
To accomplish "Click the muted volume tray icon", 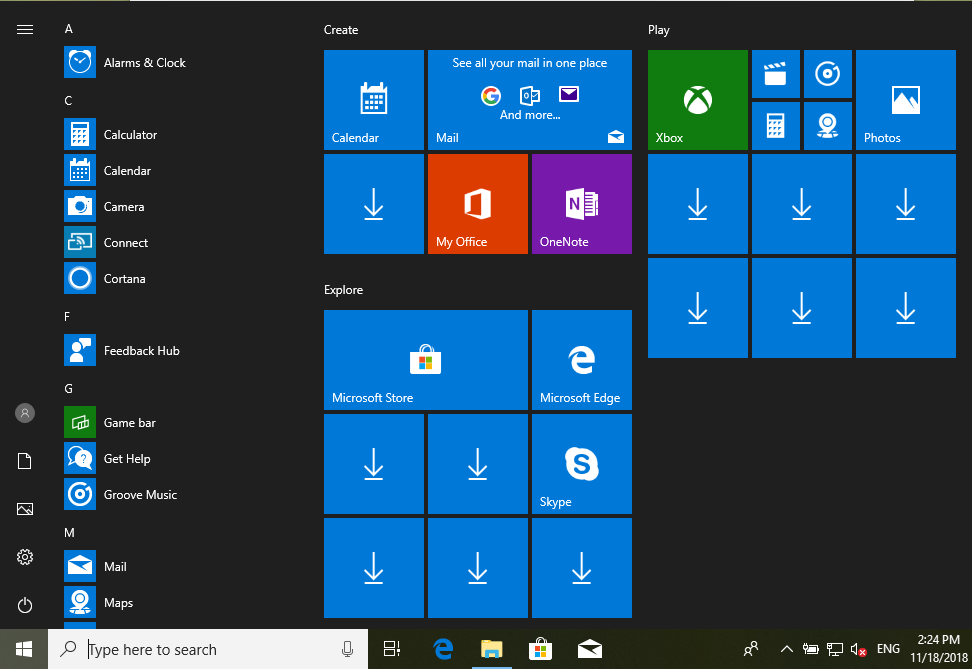I will coord(857,649).
